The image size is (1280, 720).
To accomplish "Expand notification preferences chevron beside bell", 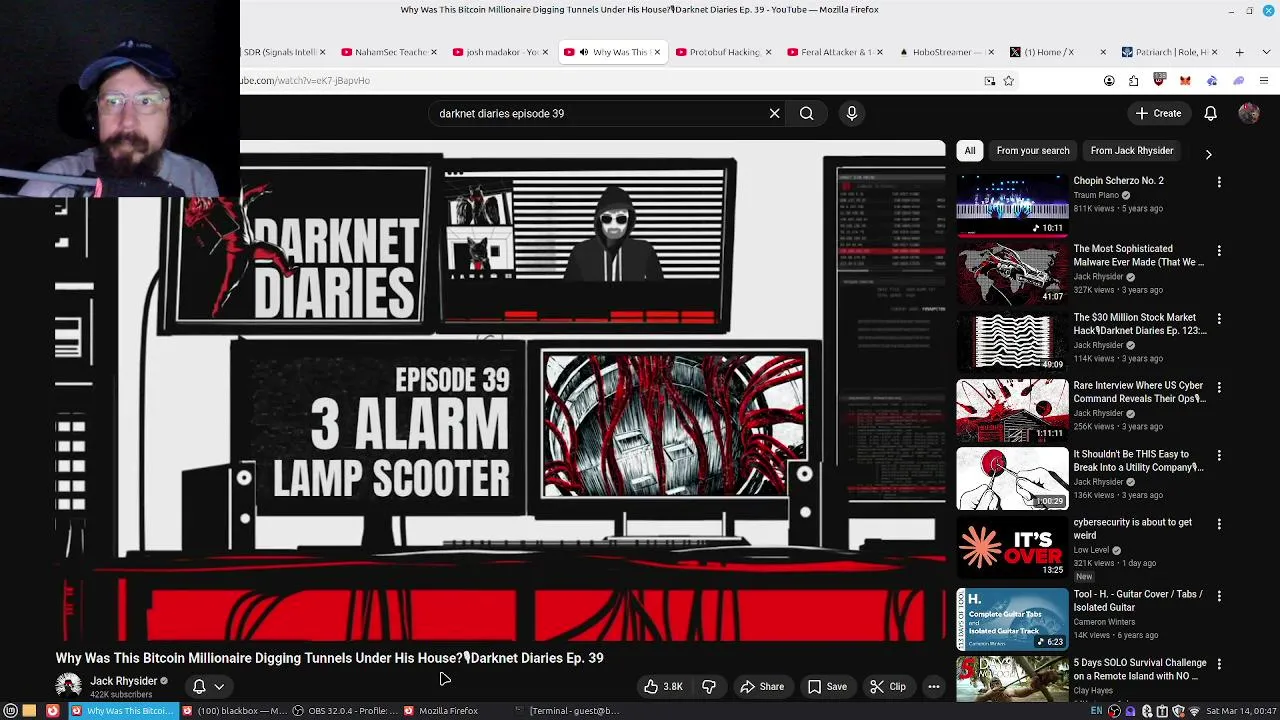I will click(219, 687).
